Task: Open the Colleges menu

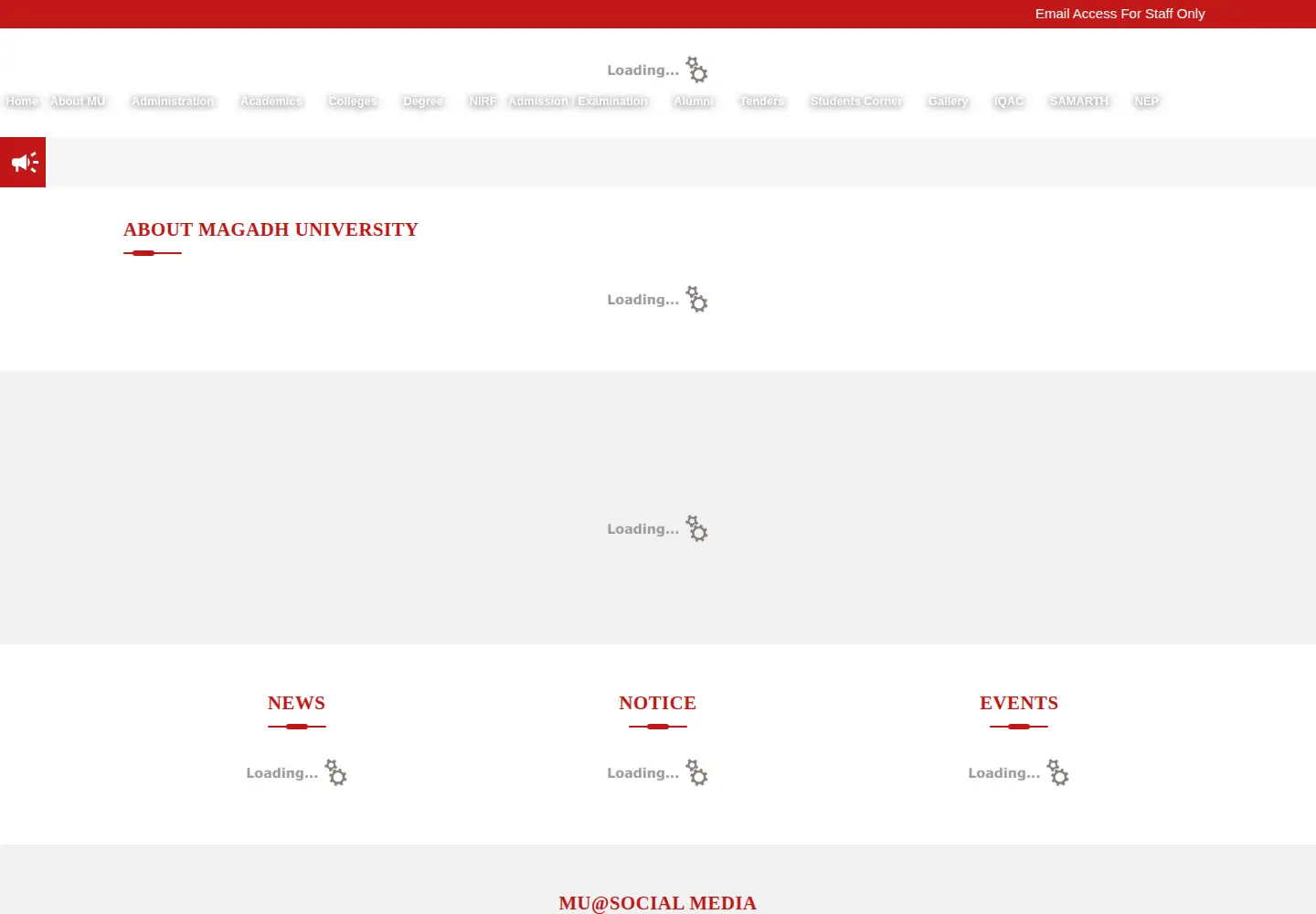Action: tap(353, 101)
